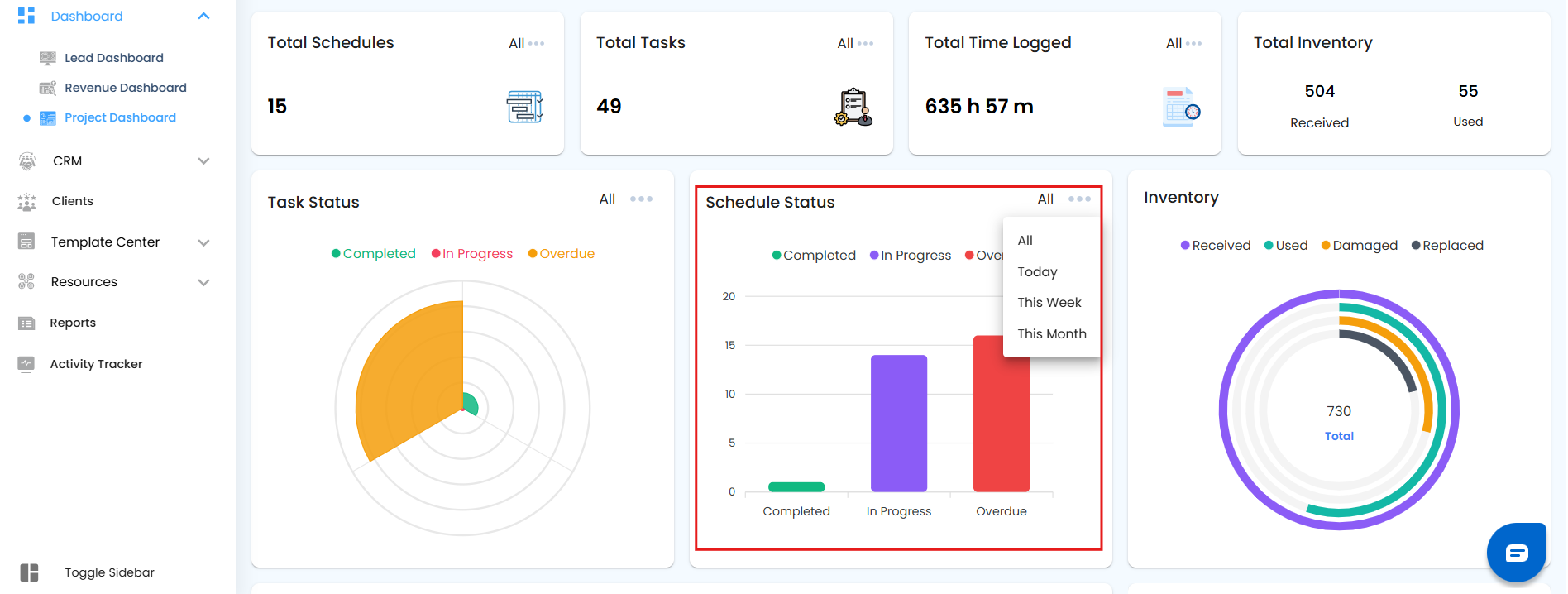1568x594 pixels.
Task: Click the Activity Tracker monitor icon
Action: point(26,364)
